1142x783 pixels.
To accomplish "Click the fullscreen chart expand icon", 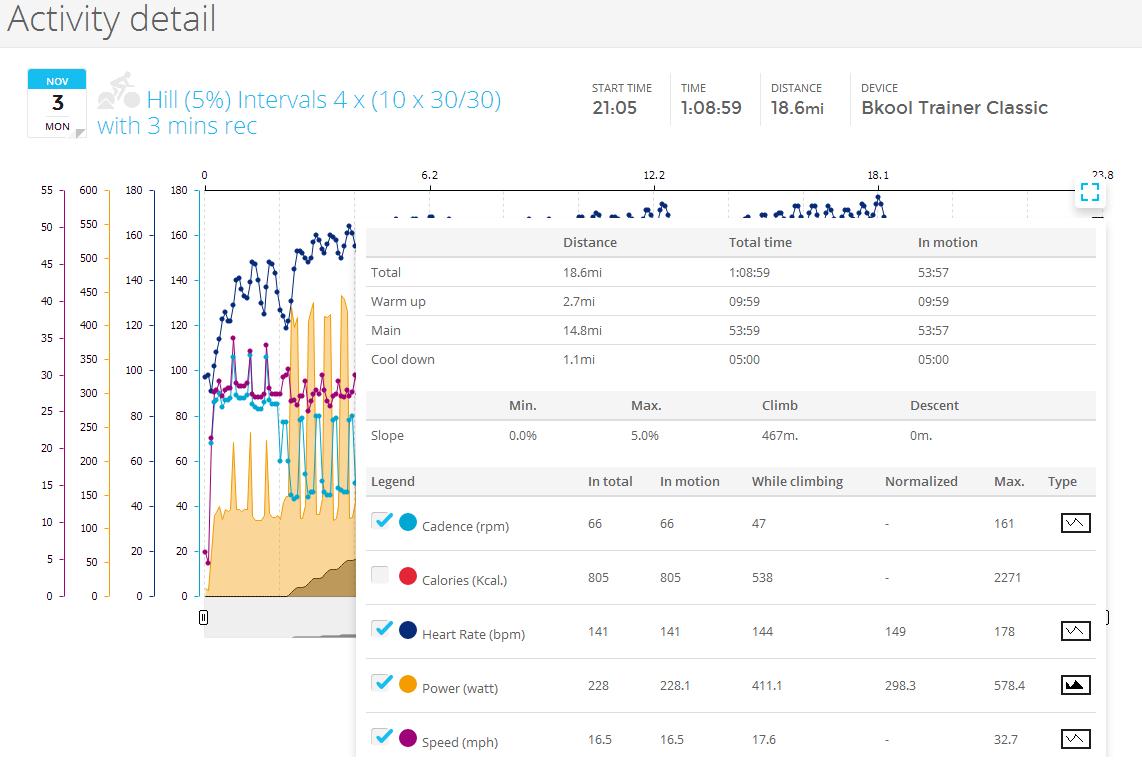I will [1090, 192].
